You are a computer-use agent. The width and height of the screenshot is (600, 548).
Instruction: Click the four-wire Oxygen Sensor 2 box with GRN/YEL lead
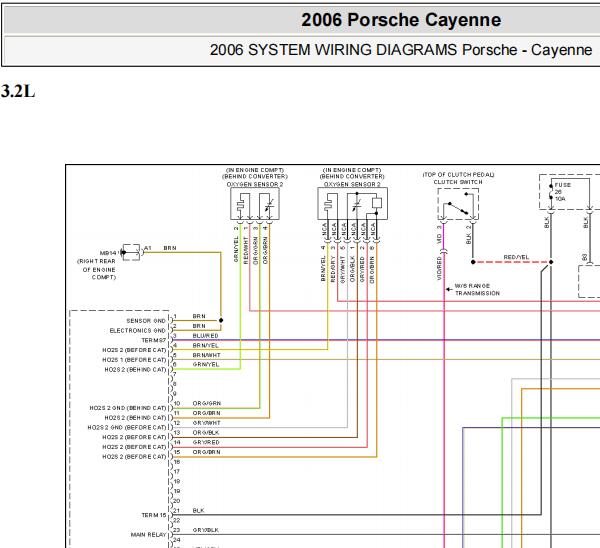[254, 204]
